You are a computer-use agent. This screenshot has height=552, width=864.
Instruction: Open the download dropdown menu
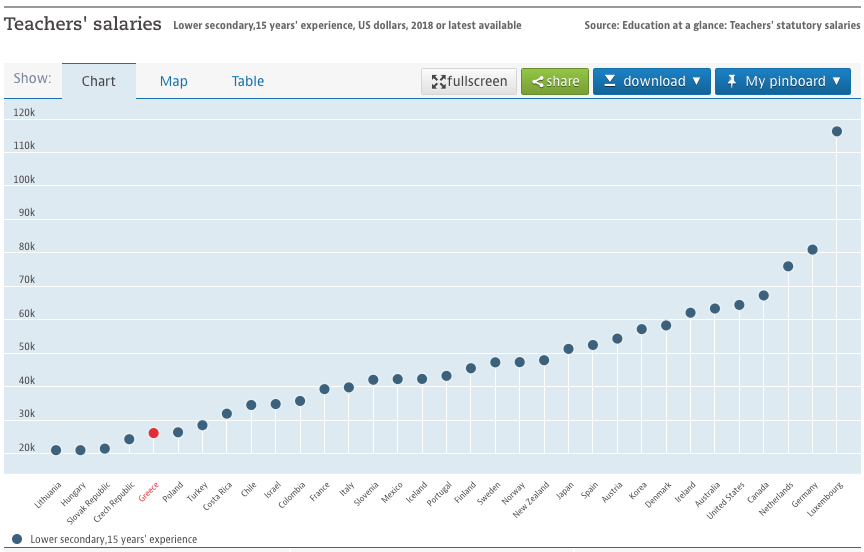(x=651, y=81)
